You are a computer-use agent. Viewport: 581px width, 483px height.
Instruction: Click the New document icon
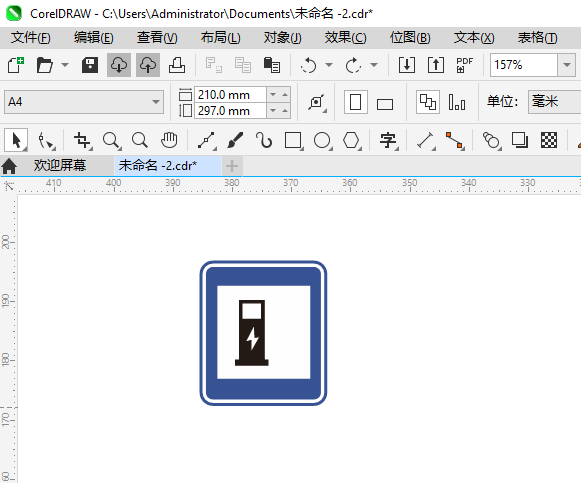pos(16,65)
